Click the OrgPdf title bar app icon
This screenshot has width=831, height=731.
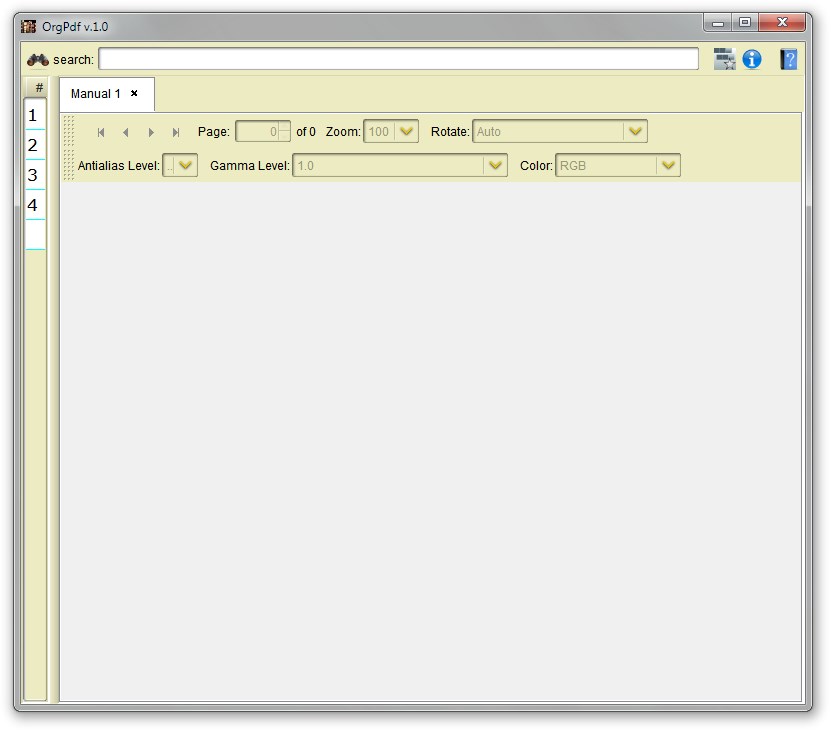coord(29,27)
